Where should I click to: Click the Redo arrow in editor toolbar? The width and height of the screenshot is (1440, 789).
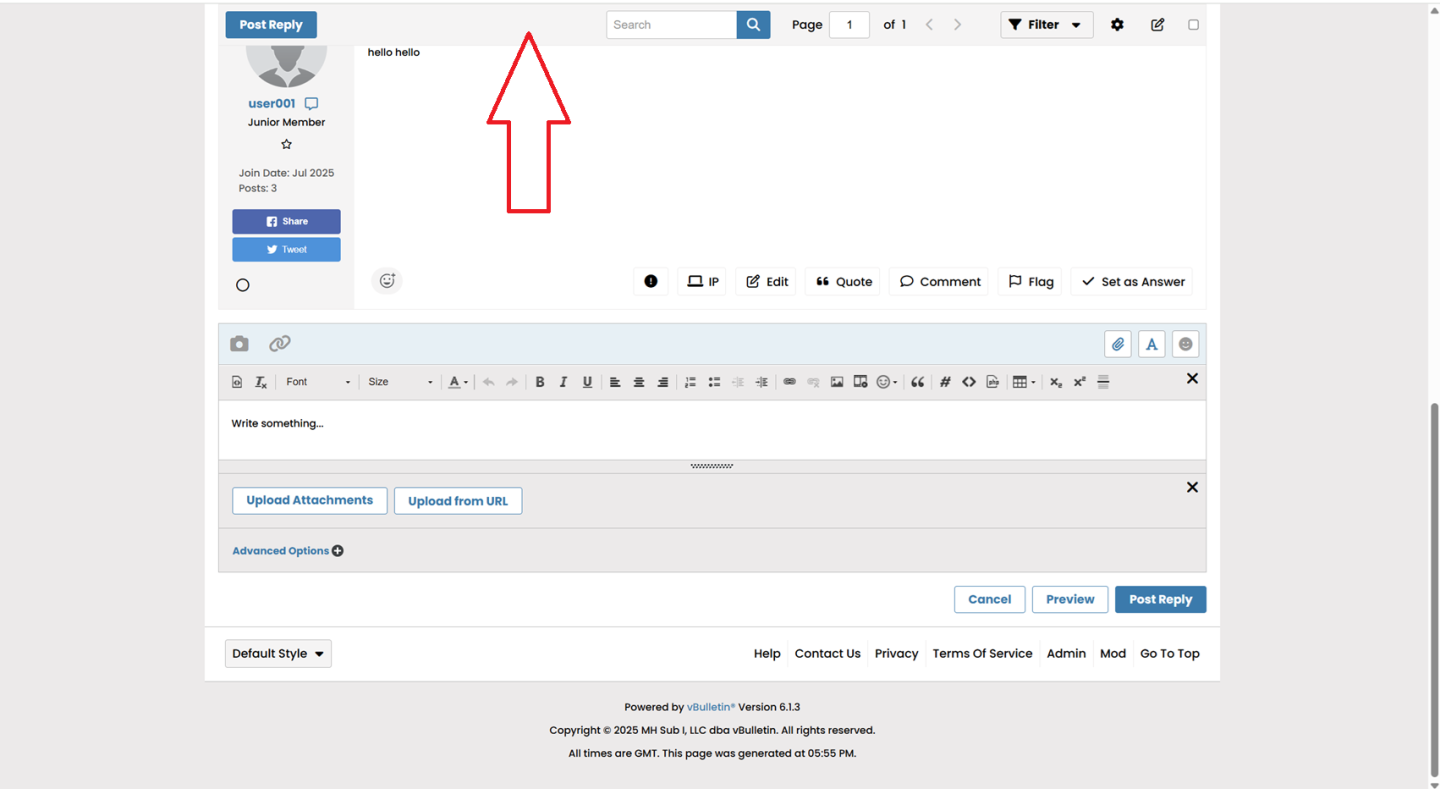(x=512, y=382)
